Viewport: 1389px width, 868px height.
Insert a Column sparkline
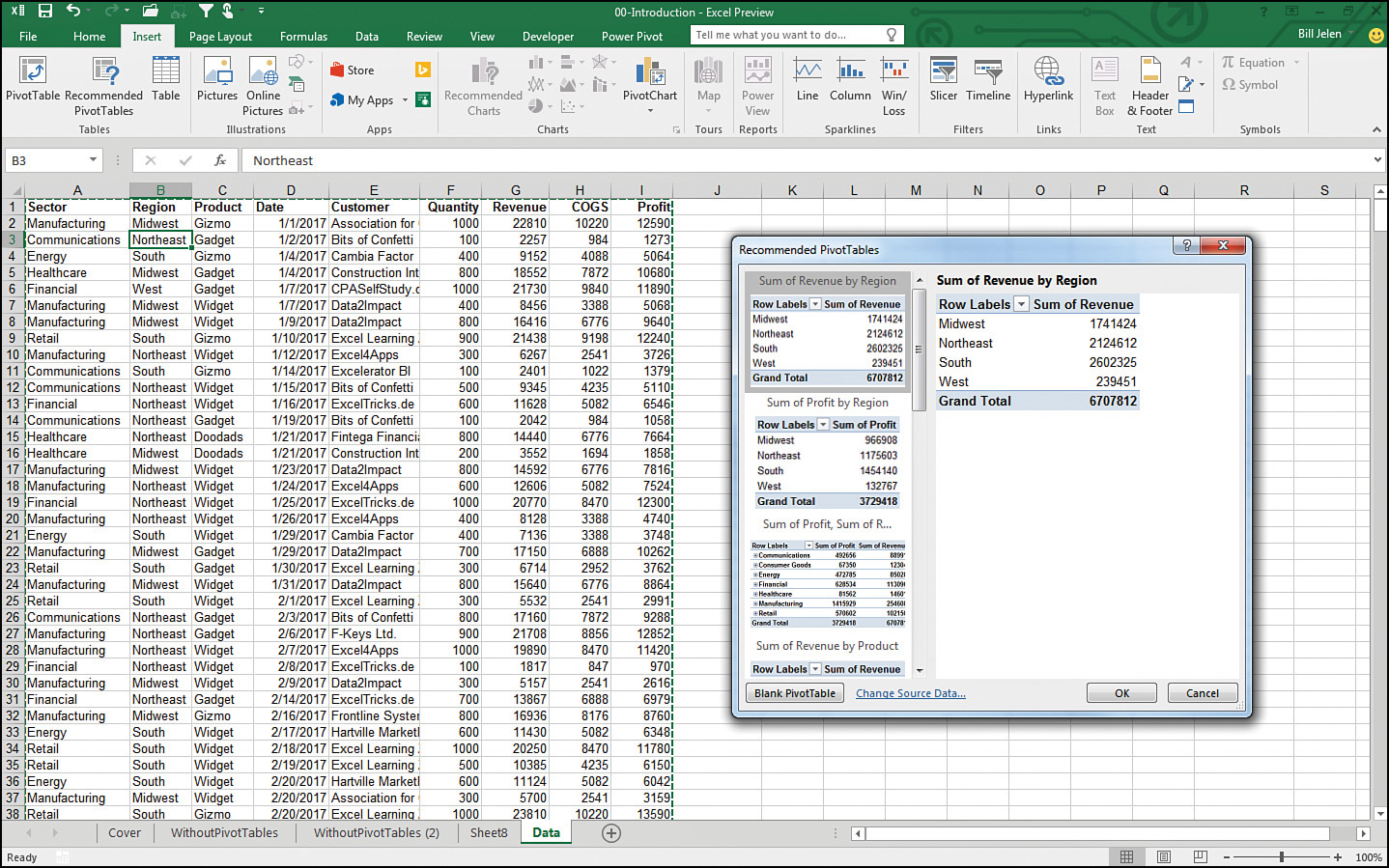(x=850, y=78)
